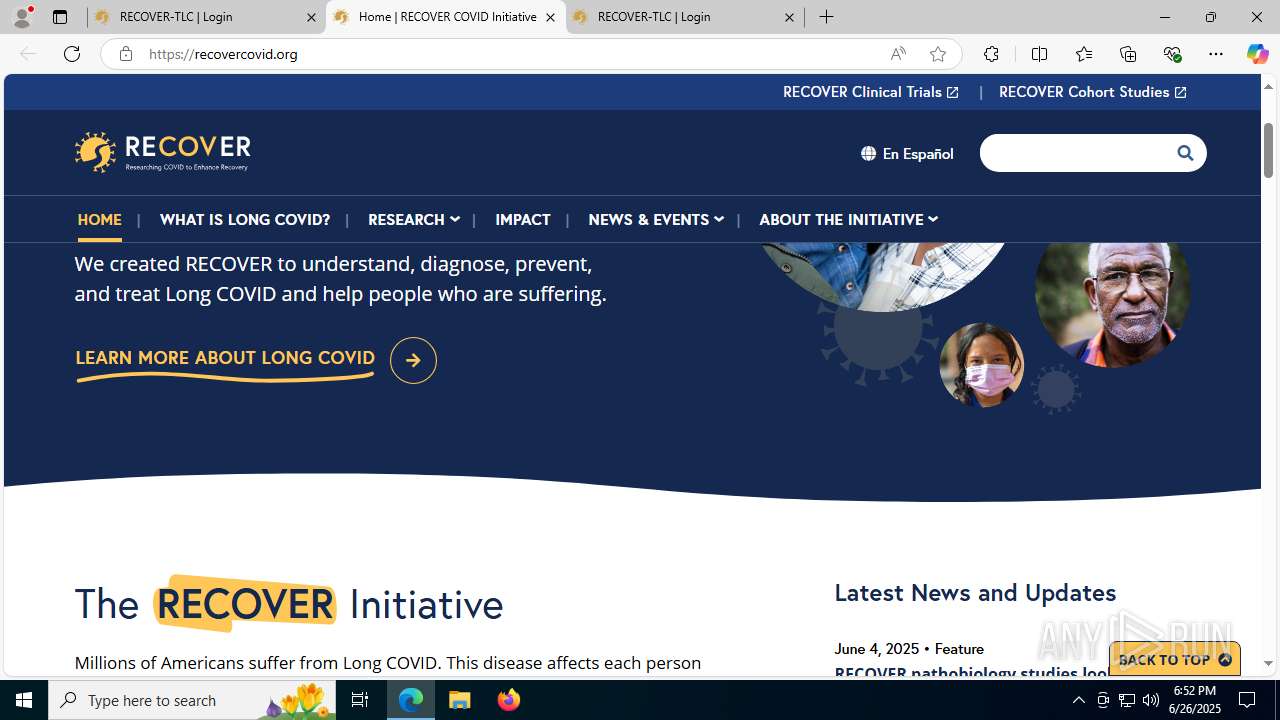Open the network status icon

coord(1127,700)
